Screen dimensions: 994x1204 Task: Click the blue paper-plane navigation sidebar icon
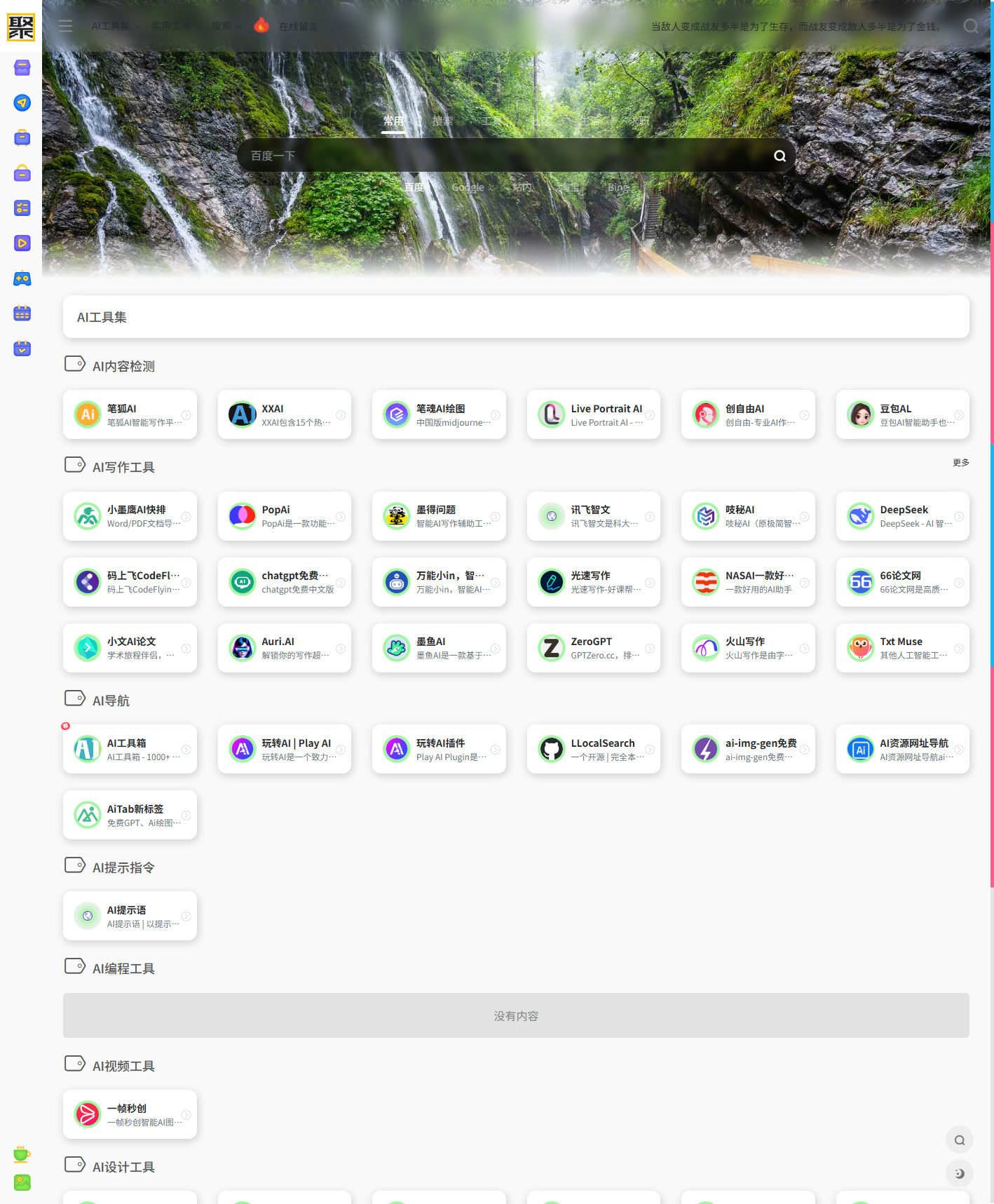tap(22, 103)
